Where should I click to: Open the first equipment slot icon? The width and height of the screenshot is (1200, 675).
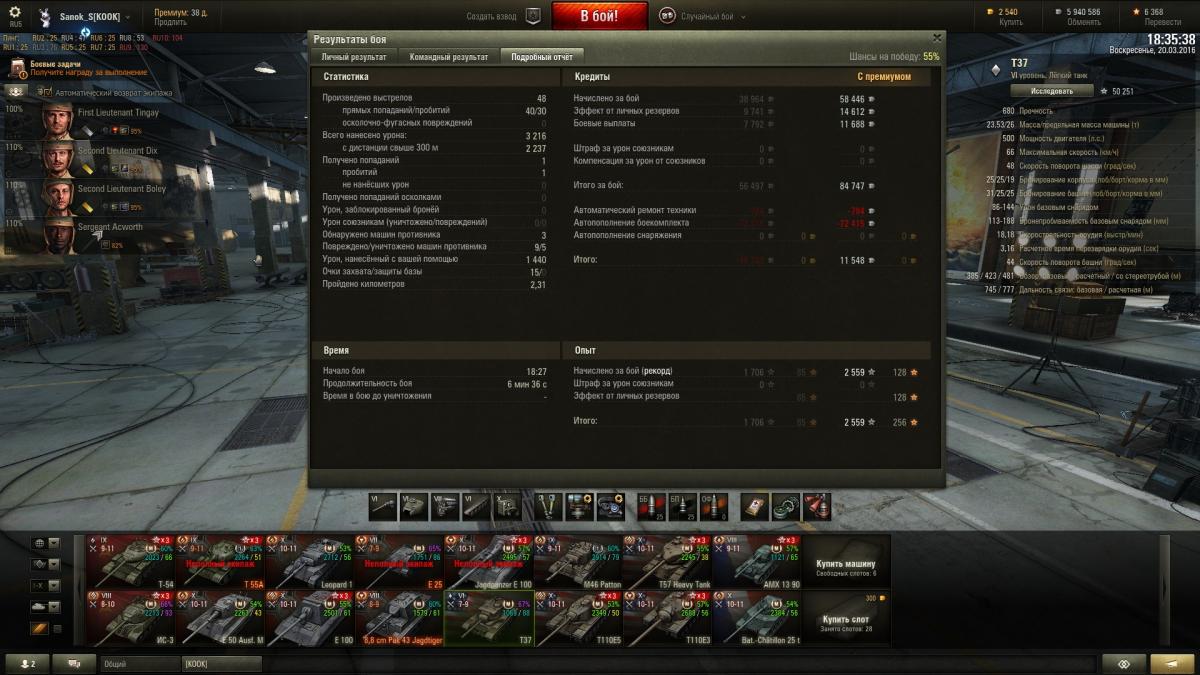[549, 506]
